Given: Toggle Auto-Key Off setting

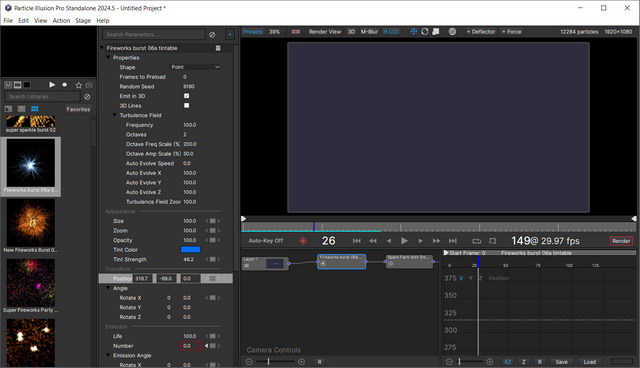Looking at the screenshot, I should (266, 241).
